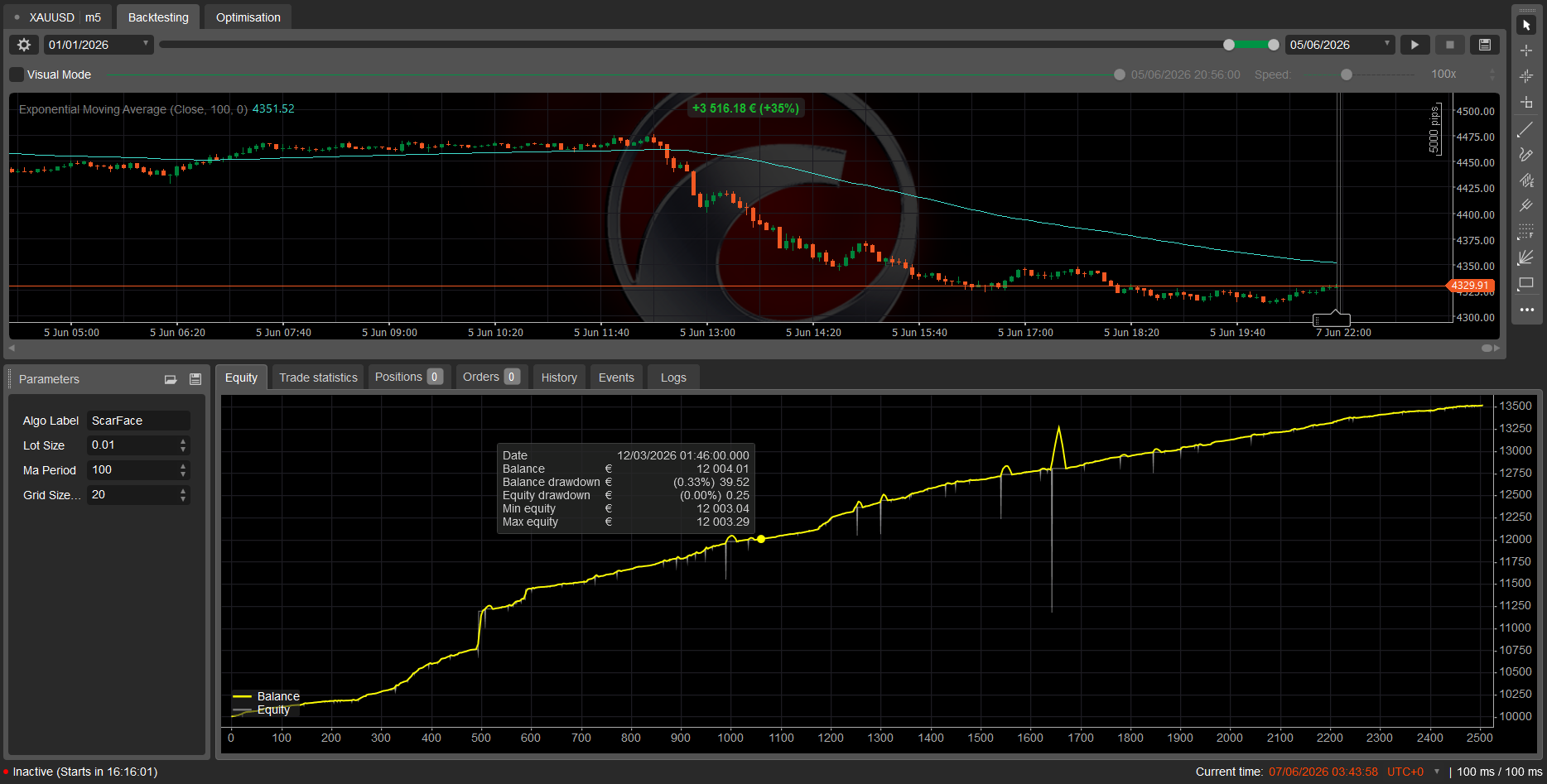Select the equidistant channel tool
The height and width of the screenshot is (784, 1547).
click(1526, 180)
